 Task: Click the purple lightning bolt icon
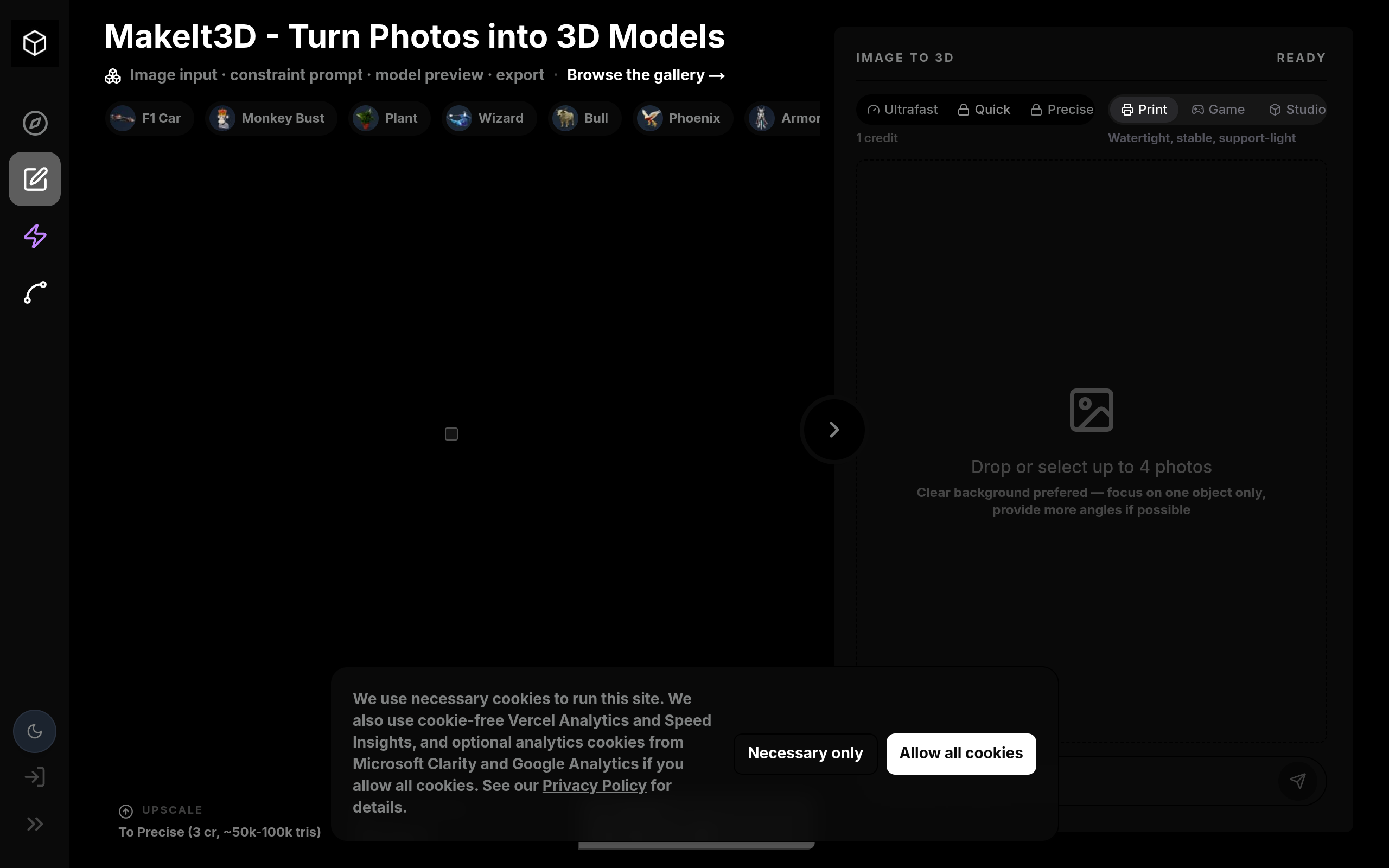(x=35, y=236)
